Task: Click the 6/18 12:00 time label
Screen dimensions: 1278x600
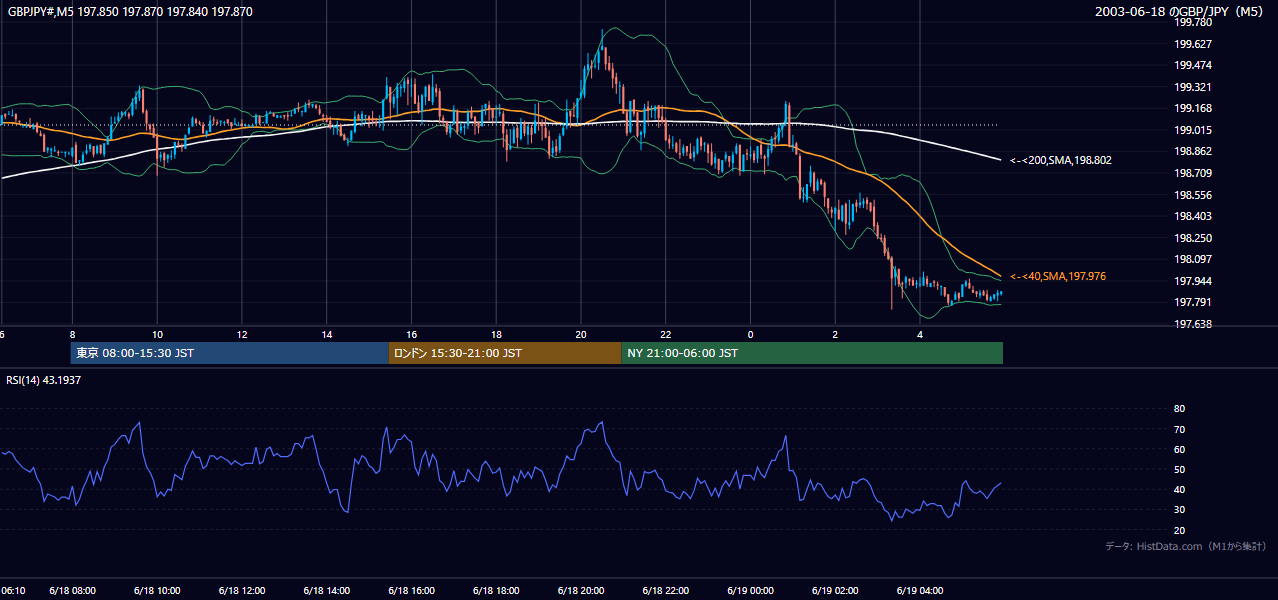Action: click(242, 591)
